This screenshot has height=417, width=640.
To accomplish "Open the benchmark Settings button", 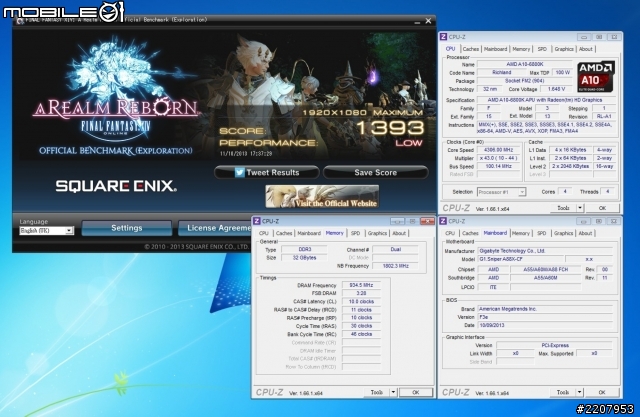I will [127, 228].
